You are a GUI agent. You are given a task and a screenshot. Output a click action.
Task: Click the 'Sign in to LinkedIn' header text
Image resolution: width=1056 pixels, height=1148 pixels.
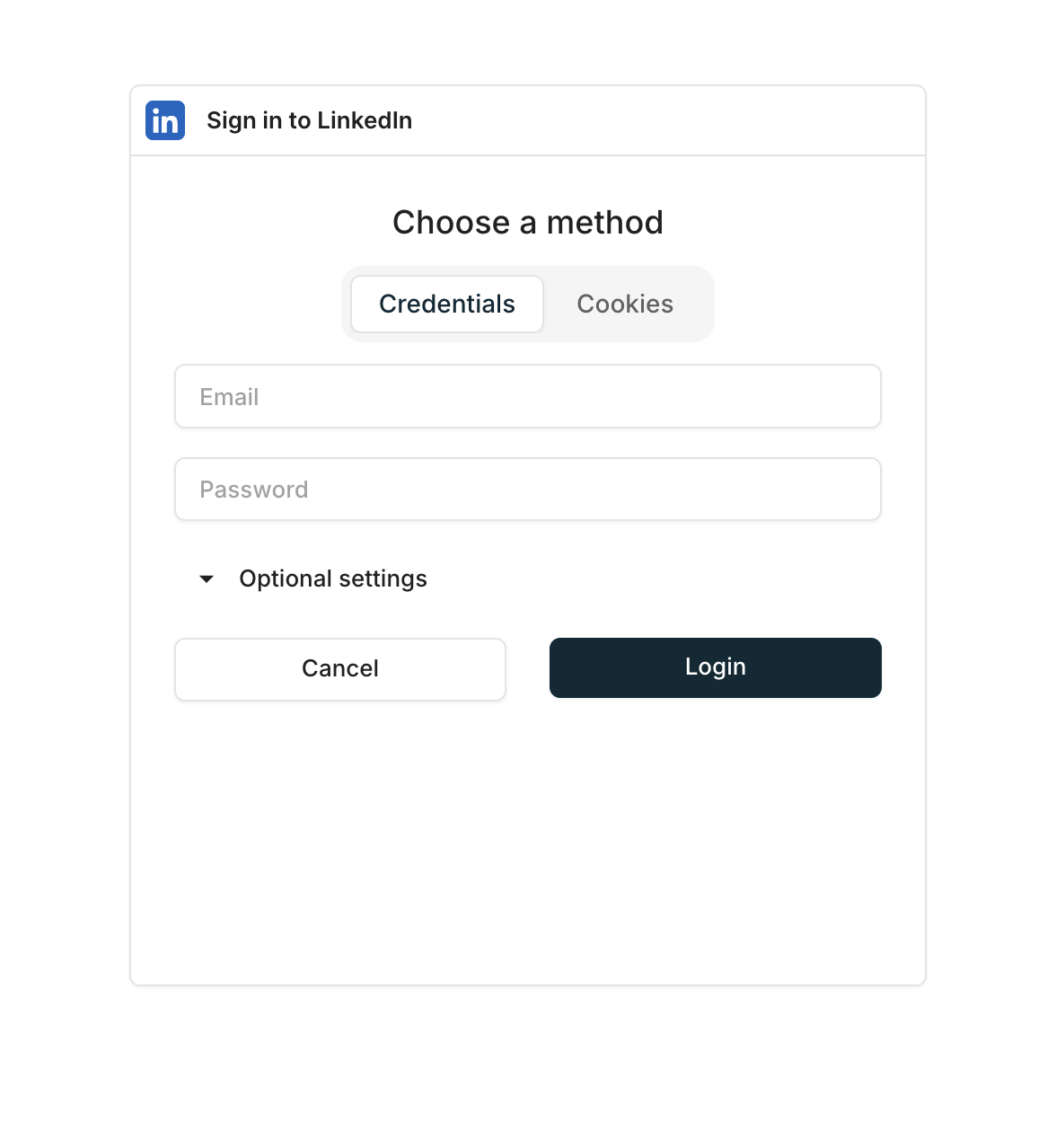(x=309, y=120)
